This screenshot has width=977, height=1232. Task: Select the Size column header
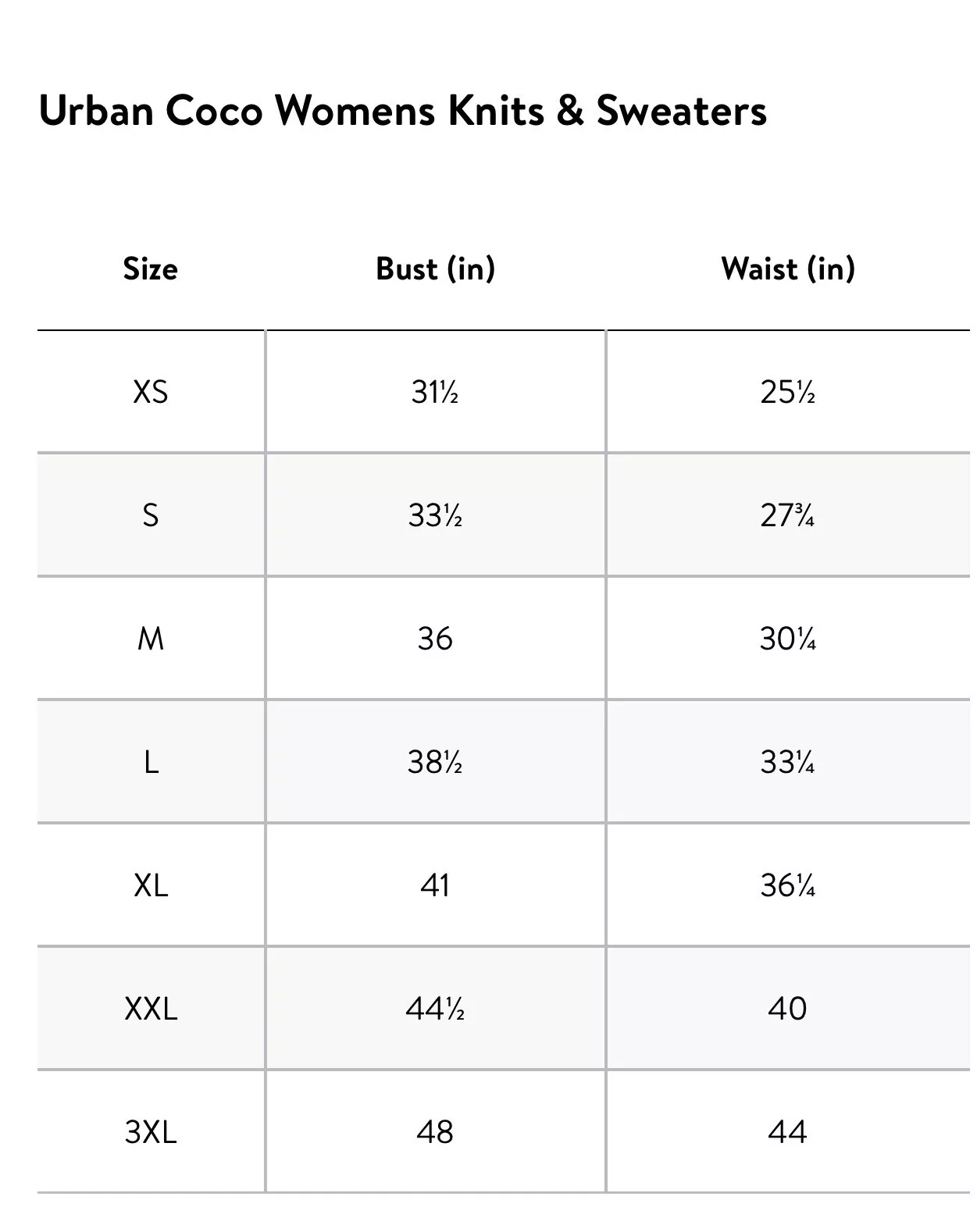(151, 269)
